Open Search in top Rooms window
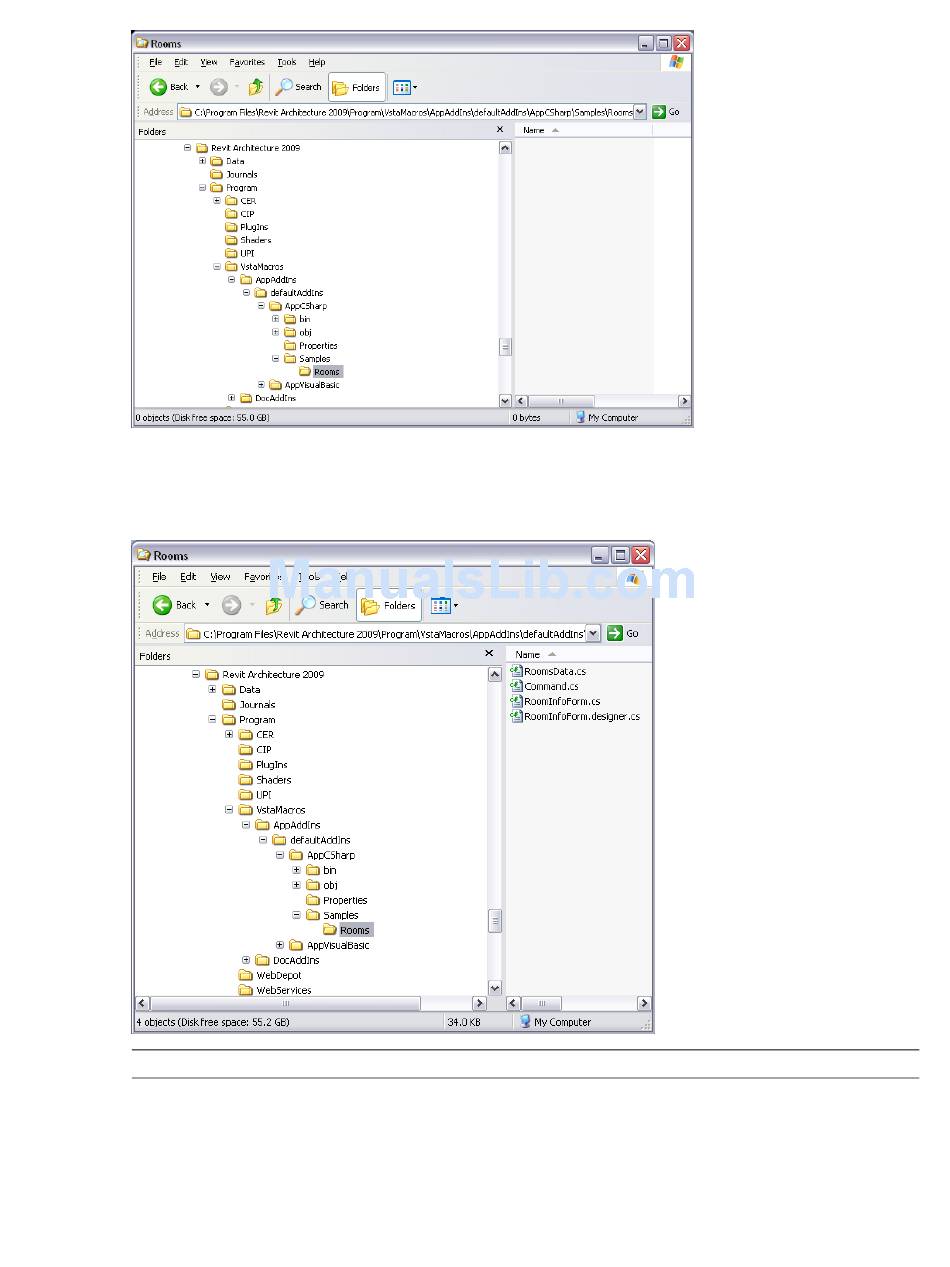Image resolution: width=950 pixels, height=1267 pixels. point(299,87)
